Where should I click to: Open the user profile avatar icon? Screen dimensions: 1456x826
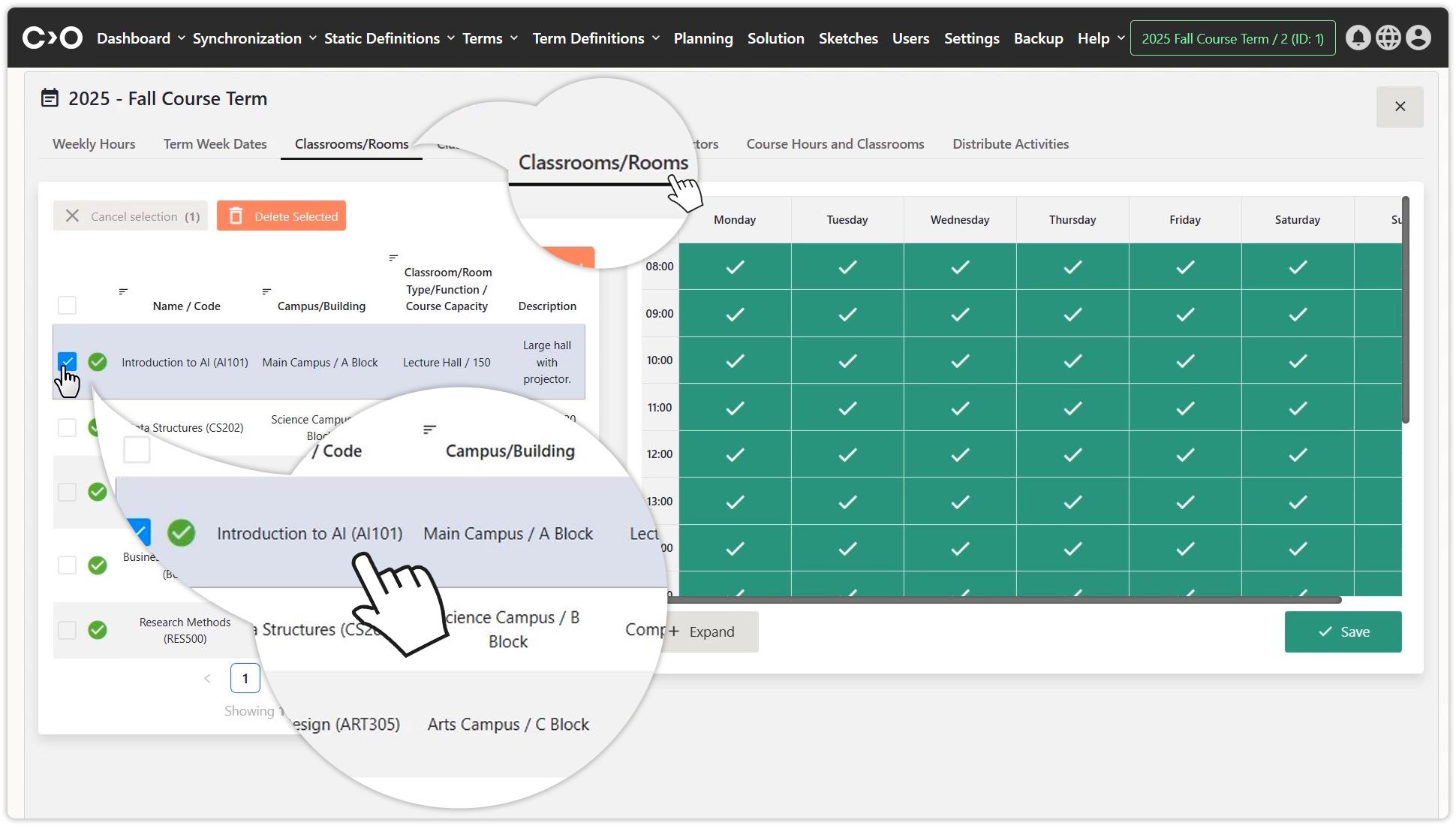point(1418,38)
